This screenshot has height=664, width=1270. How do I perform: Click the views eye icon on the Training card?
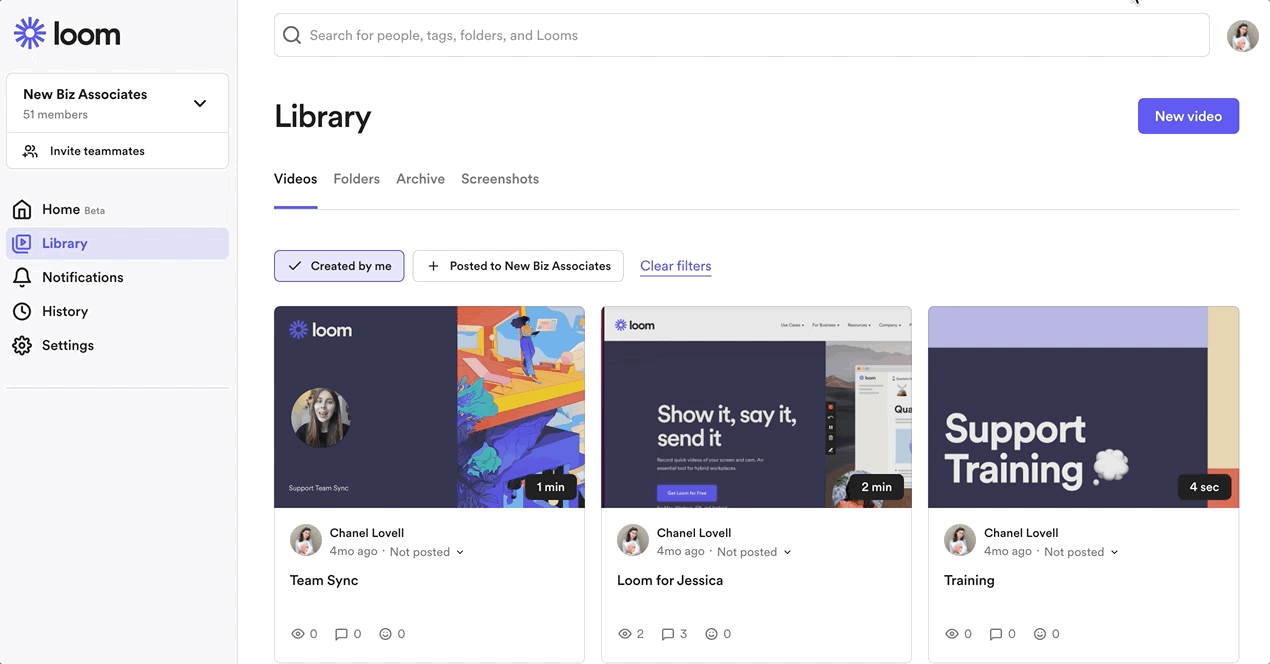[952, 634]
